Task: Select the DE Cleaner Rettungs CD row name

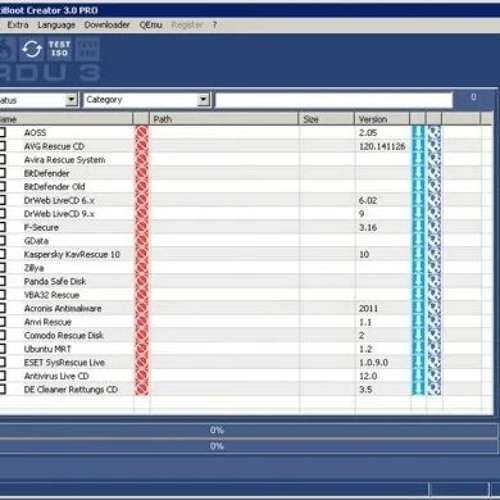Action: pos(71,389)
